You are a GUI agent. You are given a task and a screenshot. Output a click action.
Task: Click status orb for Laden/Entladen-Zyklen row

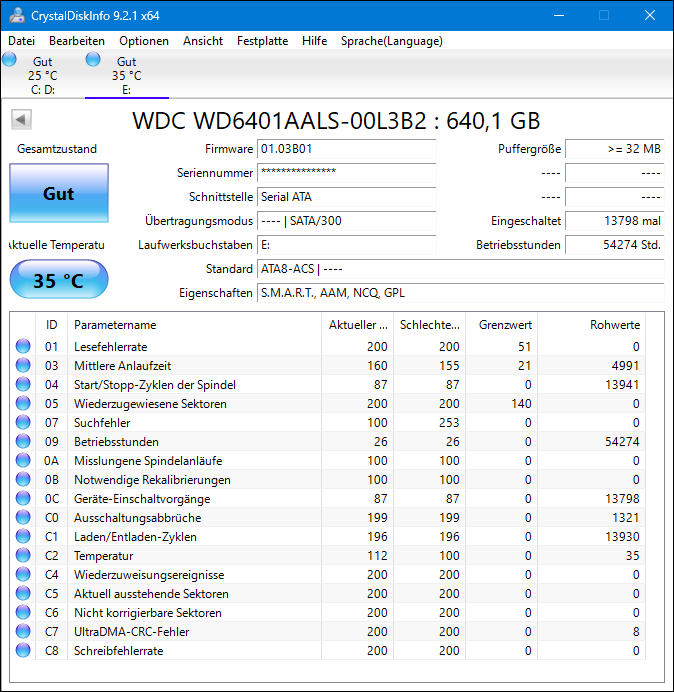coord(23,536)
